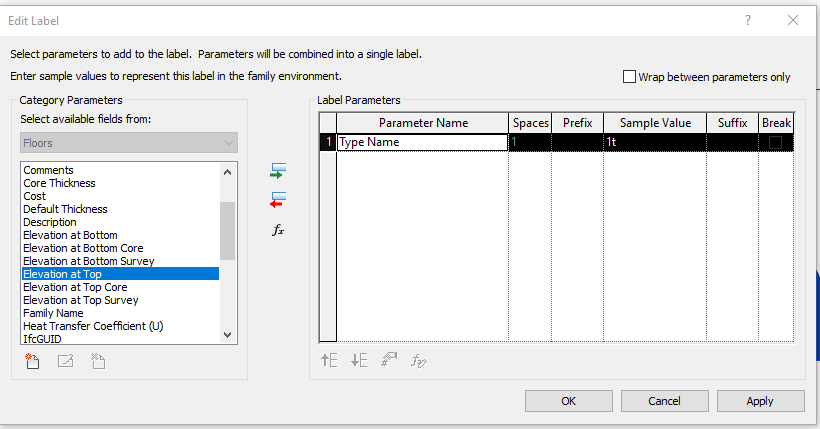Click the delete parameter icon below the list
Image resolution: width=820 pixels, height=429 pixels.
point(98,361)
